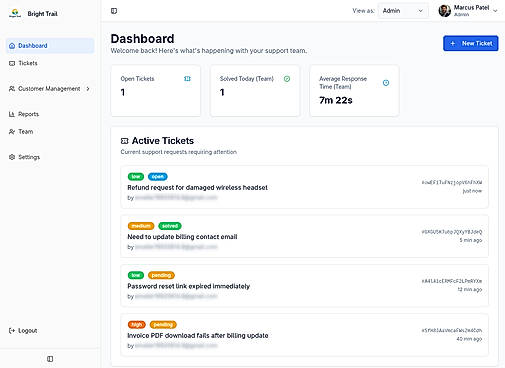This screenshot has width=505, height=368.
Task: Click 'low' badge on refund request ticket
Action: pos(136,177)
